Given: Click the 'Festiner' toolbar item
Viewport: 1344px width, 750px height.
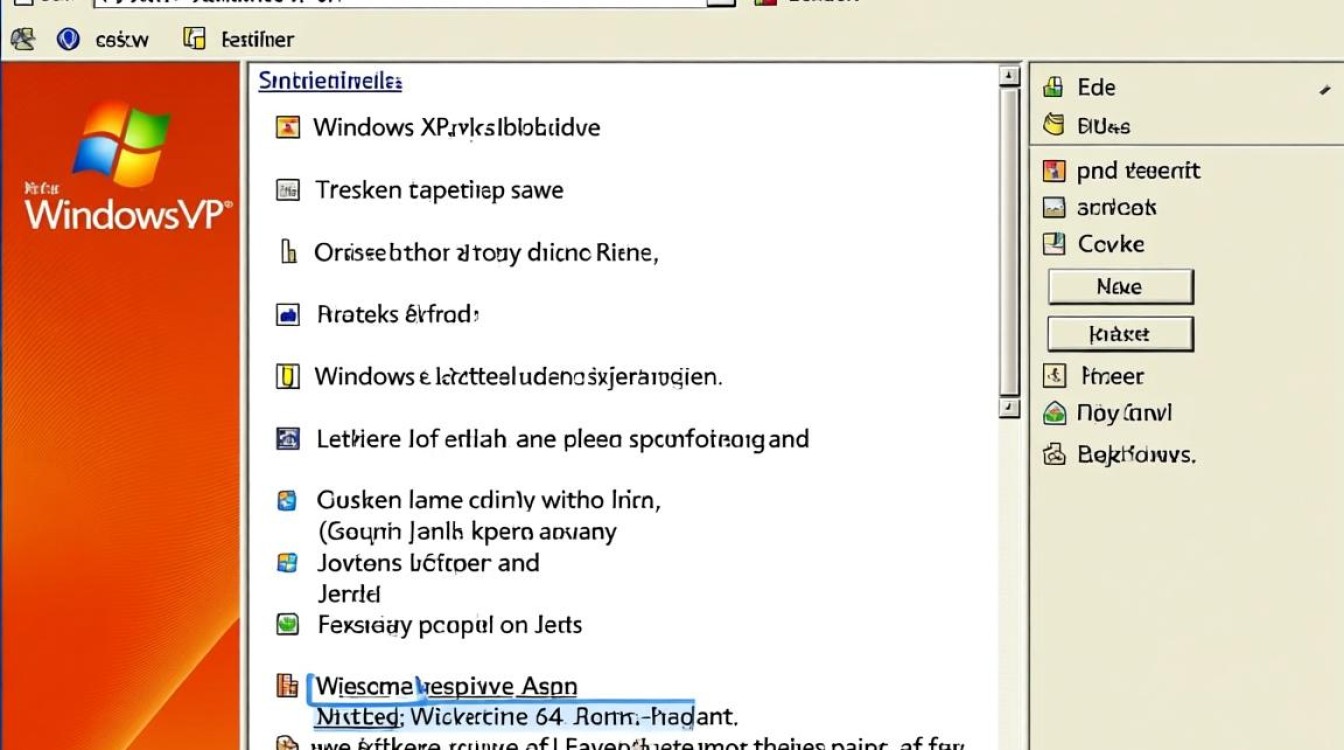Looking at the screenshot, I should [240, 39].
